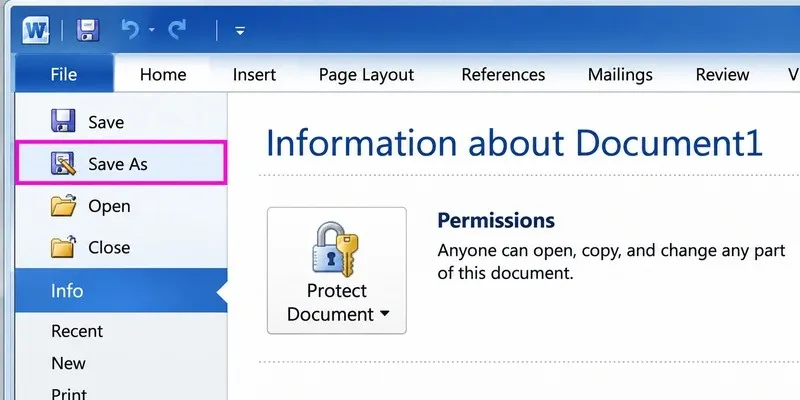
Task: Choose Close in the File menu
Action: pos(121,247)
